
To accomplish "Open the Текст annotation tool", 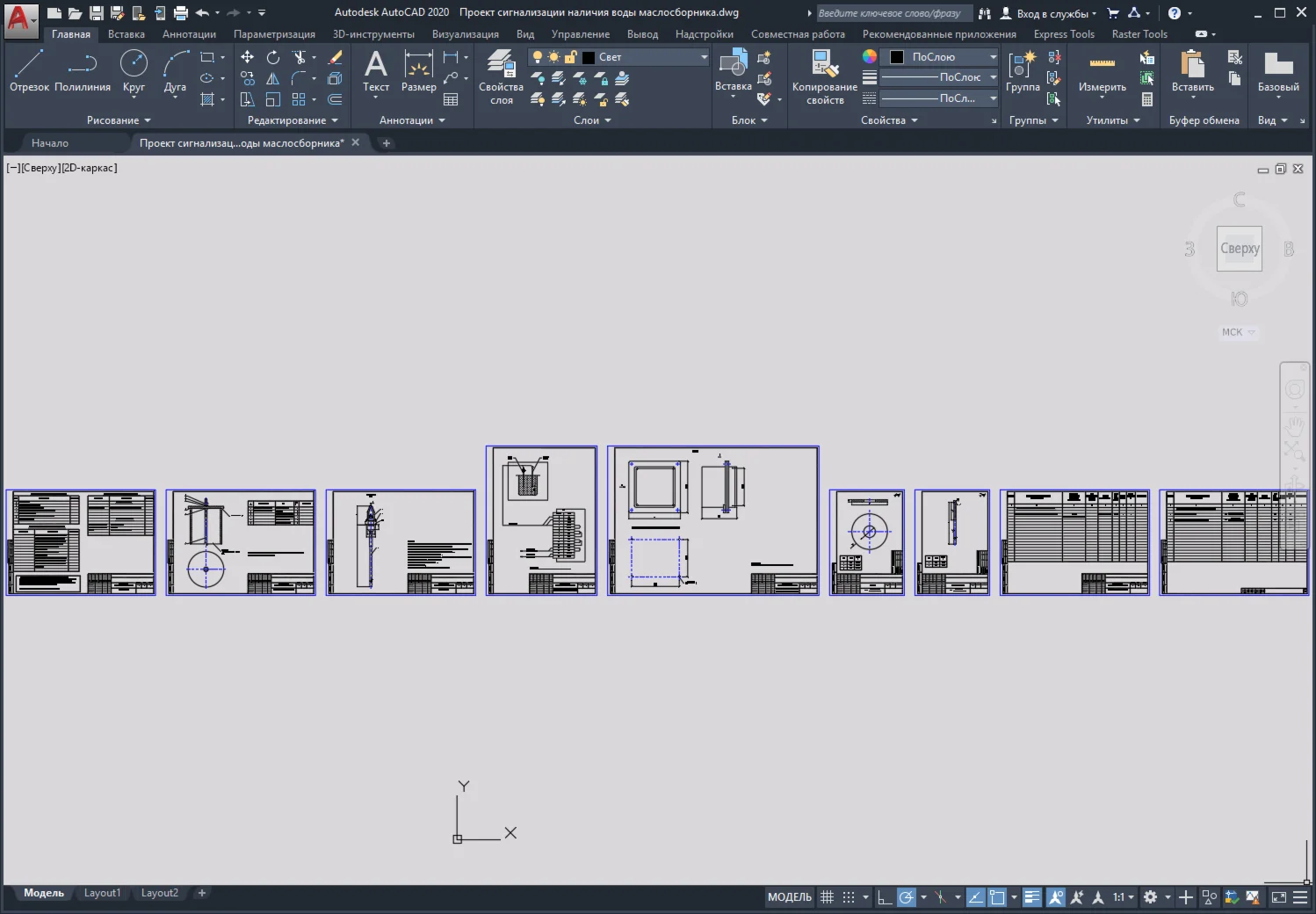I will pyautogui.click(x=376, y=70).
